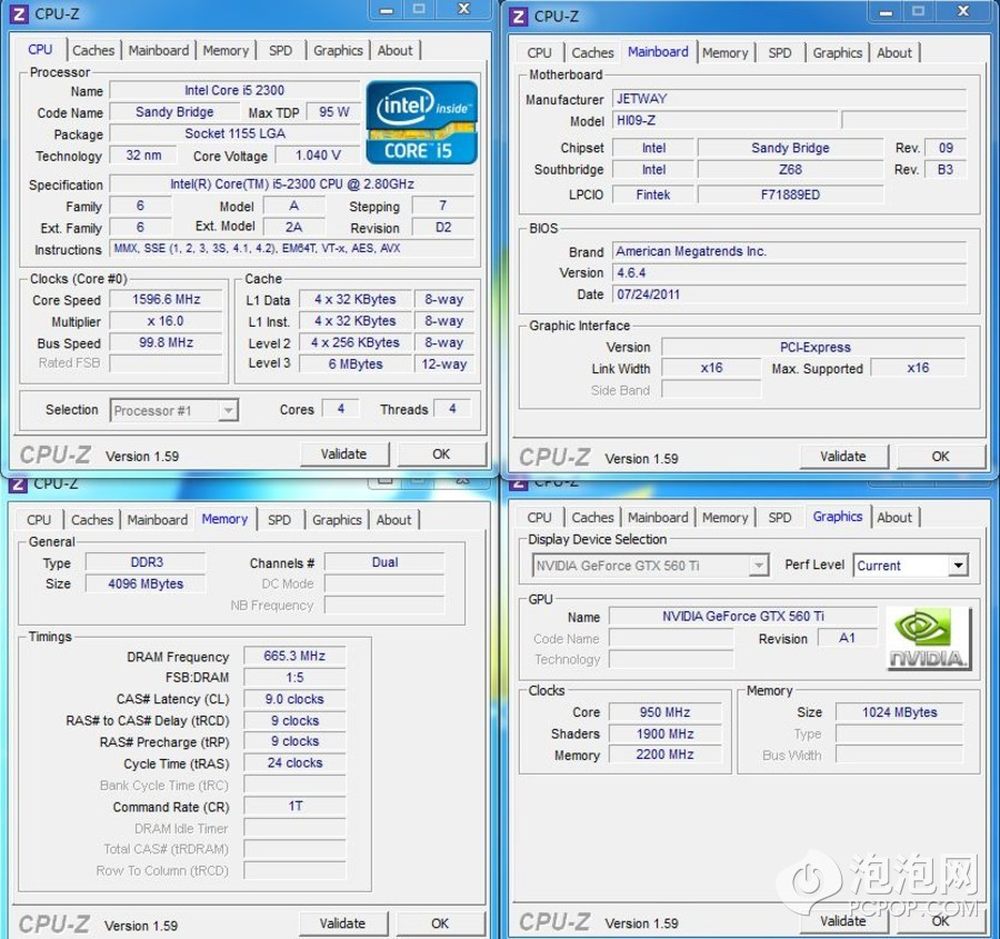Open Graphics tab in the JETWAY mainboard window
1000x939 pixels.
tap(837, 53)
